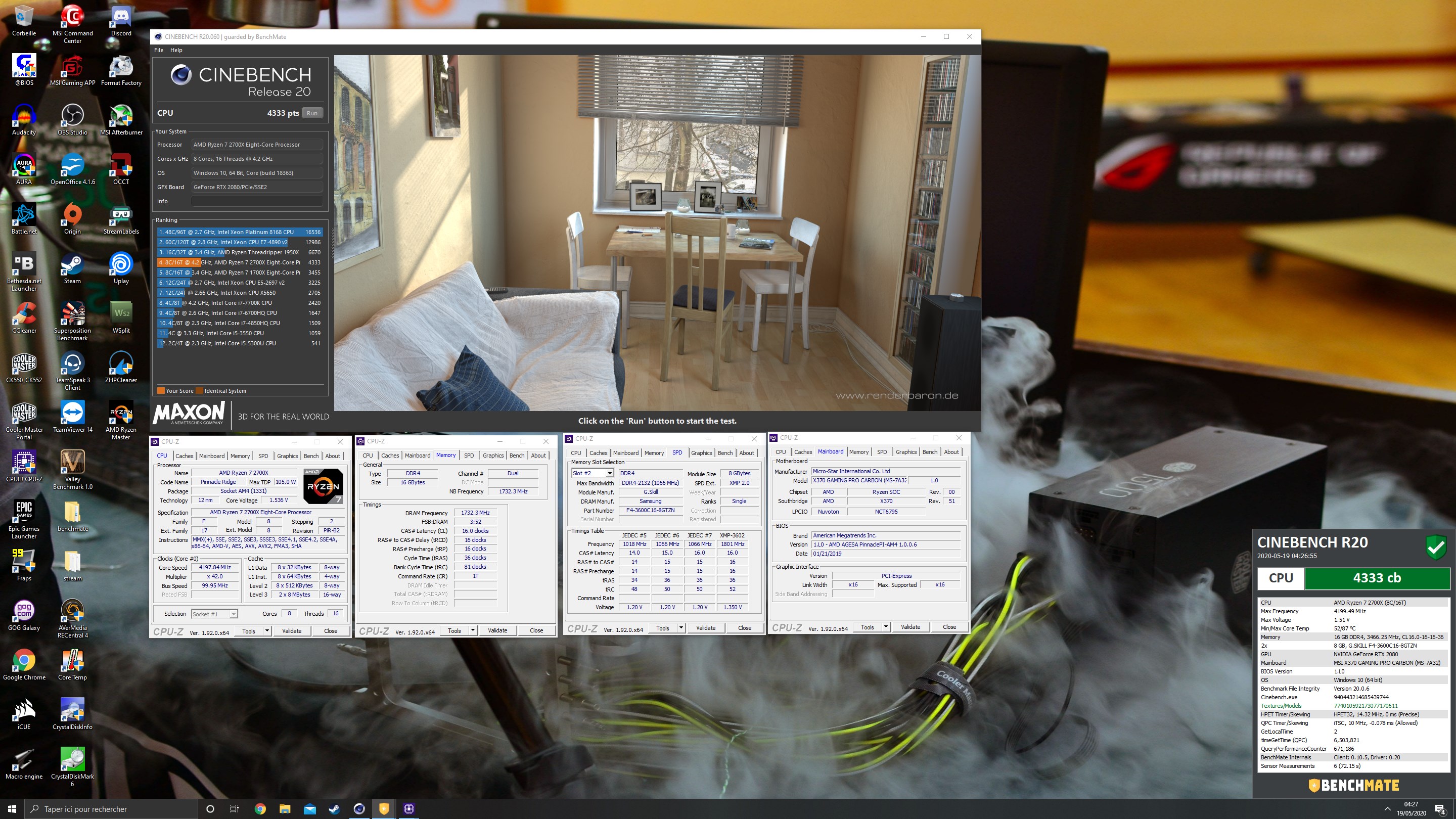Viewport: 1456px width, 819px height.
Task: Select the Ryzen 7 1700X ranking row
Action: [x=240, y=272]
